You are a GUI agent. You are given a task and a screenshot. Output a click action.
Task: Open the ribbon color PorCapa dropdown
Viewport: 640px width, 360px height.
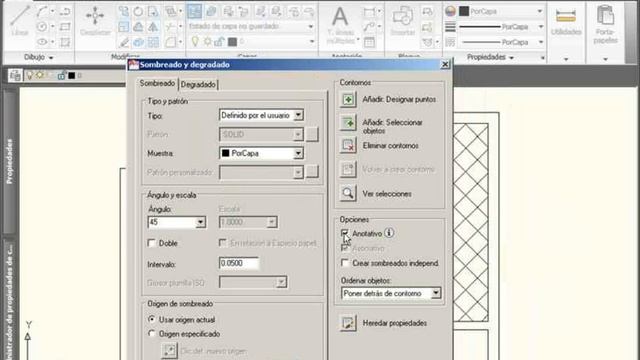[540, 11]
